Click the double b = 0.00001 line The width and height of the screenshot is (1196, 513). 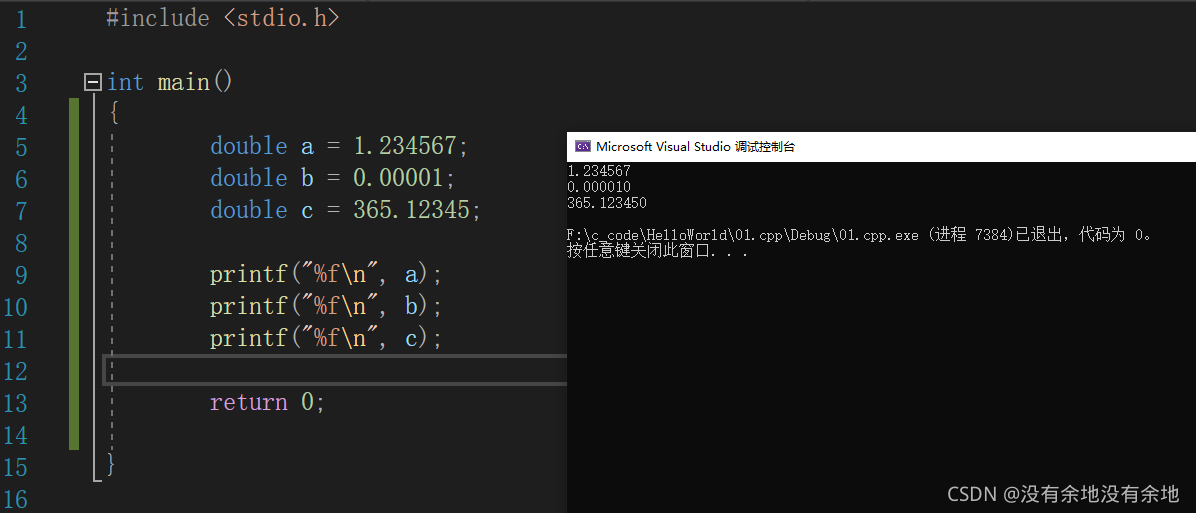point(333,178)
